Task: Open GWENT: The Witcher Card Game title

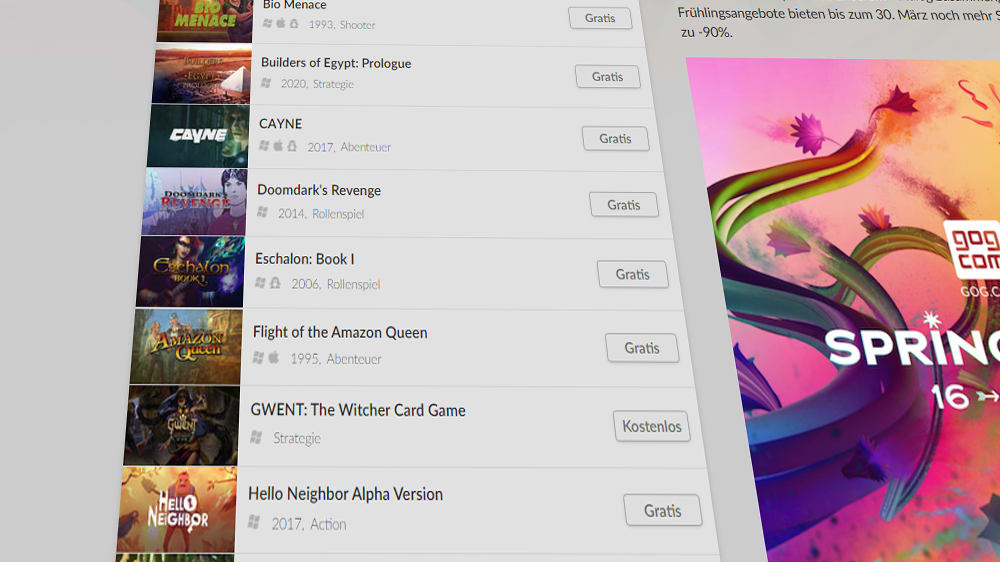Action: [358, 410]
